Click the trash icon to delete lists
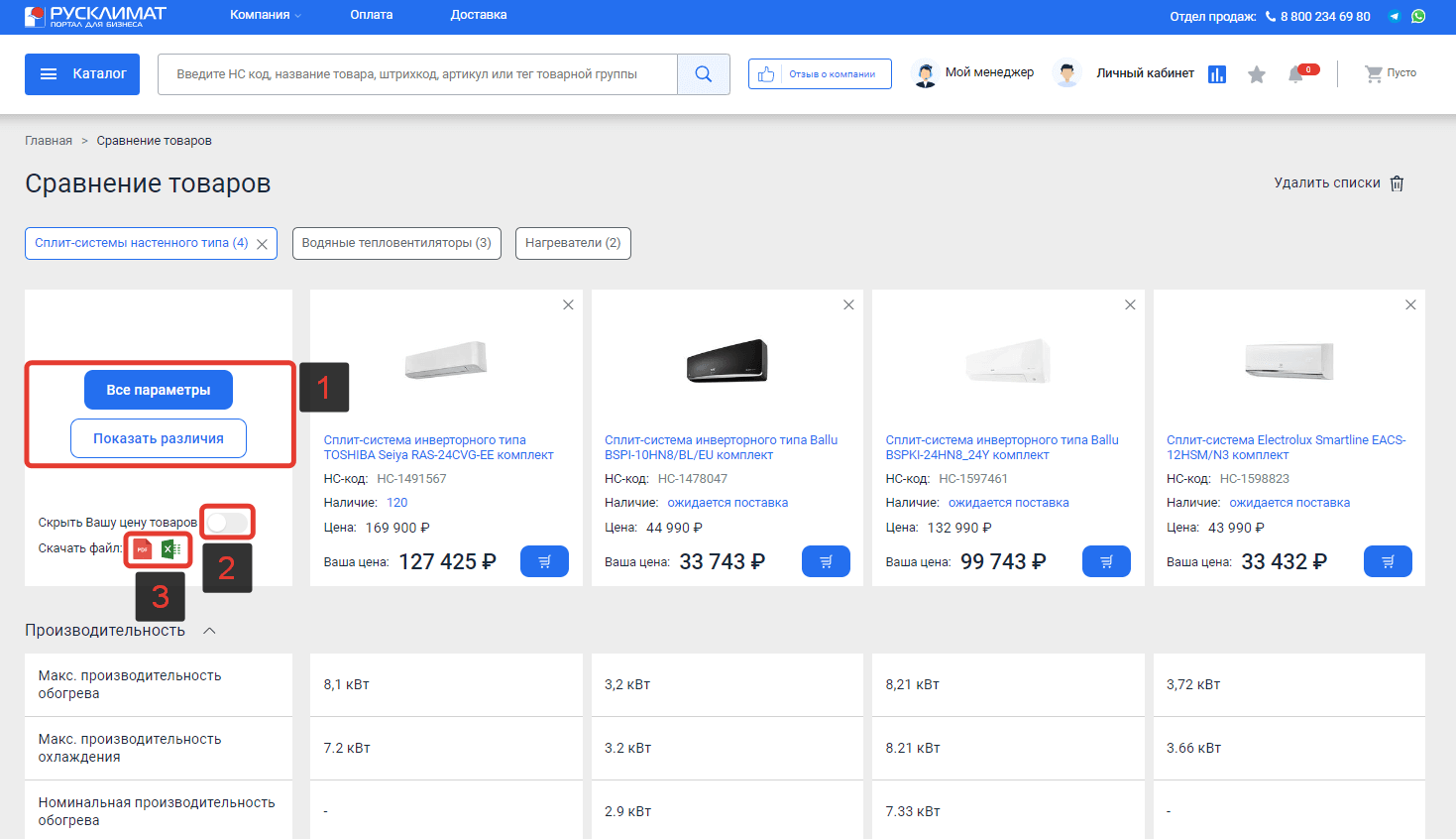 (1398, 183)
